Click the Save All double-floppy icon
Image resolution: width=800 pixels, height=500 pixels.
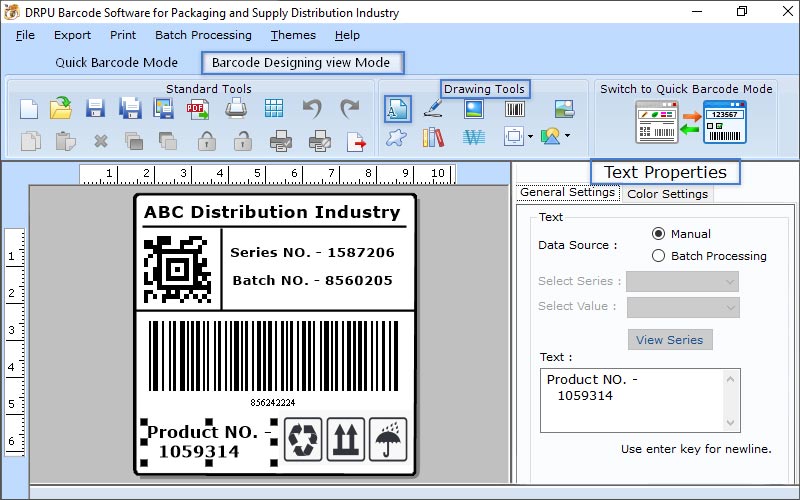(x=130, y=108)
